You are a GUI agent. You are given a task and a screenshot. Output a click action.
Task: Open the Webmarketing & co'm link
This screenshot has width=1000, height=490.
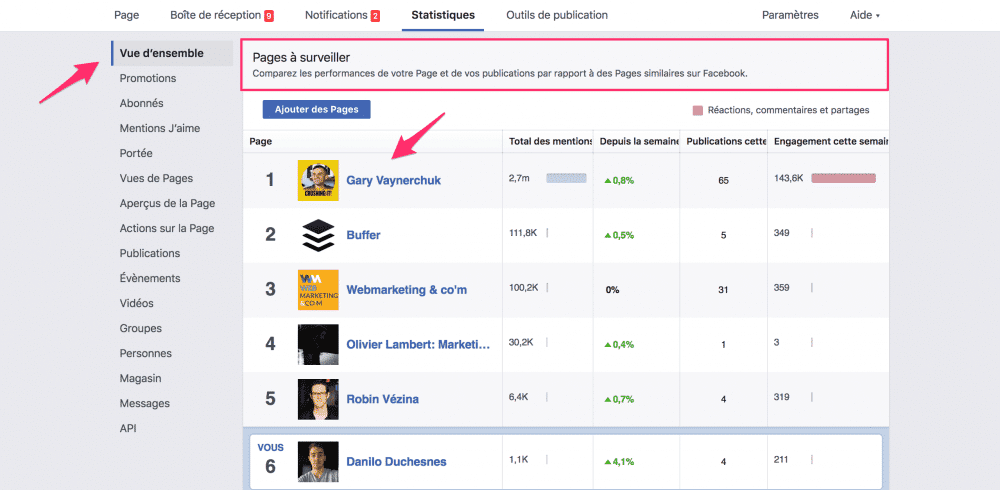407,290
